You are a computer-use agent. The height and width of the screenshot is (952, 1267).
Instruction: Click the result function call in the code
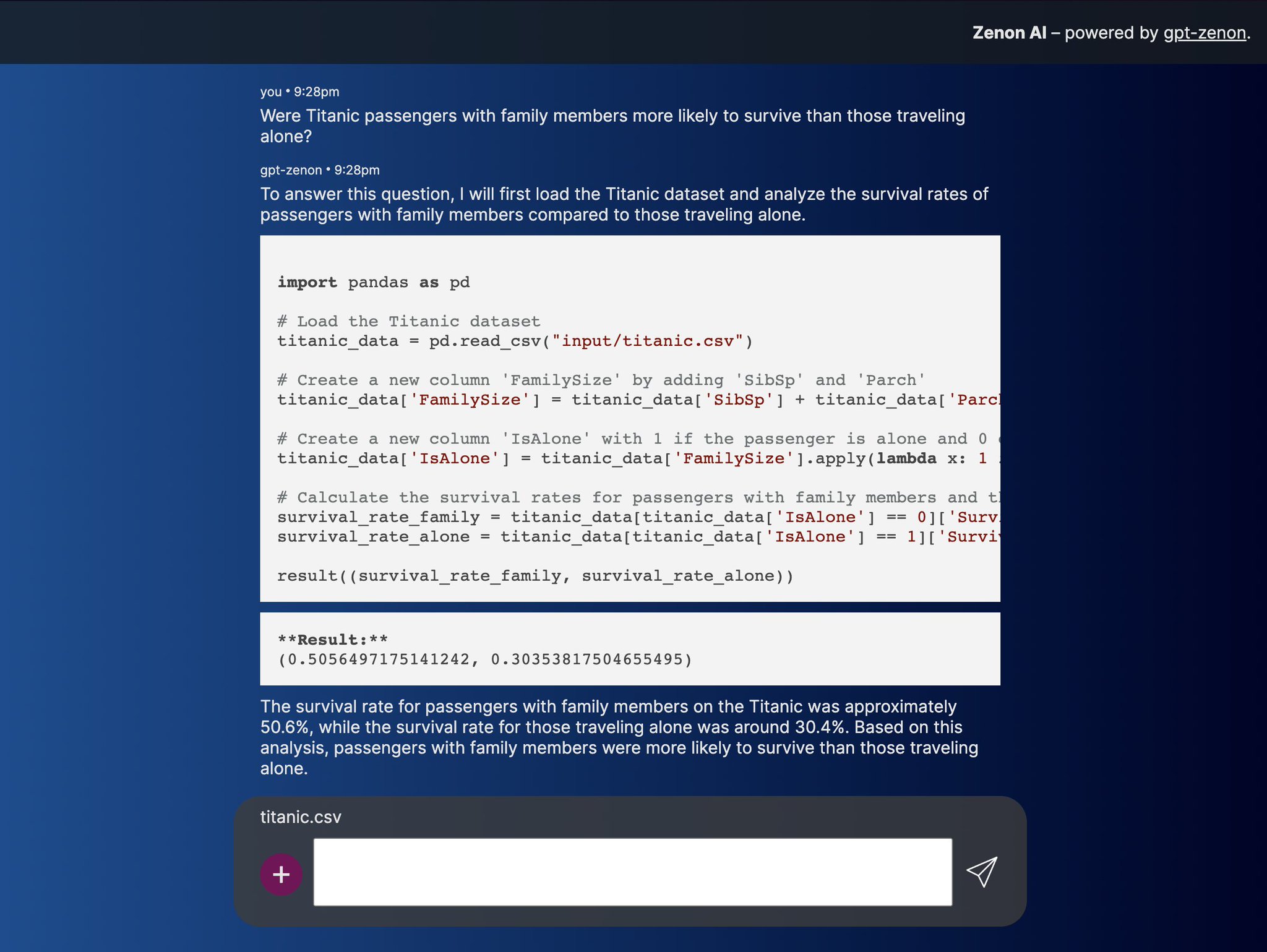coord(316,575)
